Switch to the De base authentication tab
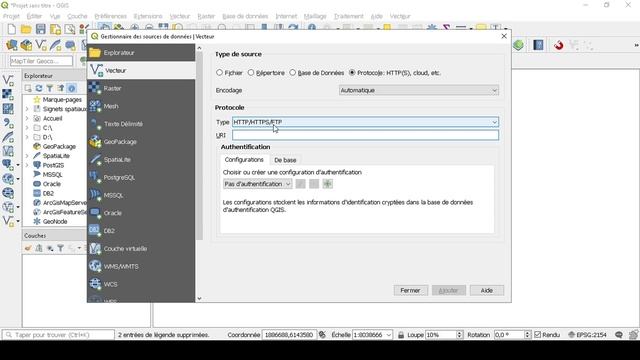The width and height of the screenshot is (640, 360). point(285,160)
